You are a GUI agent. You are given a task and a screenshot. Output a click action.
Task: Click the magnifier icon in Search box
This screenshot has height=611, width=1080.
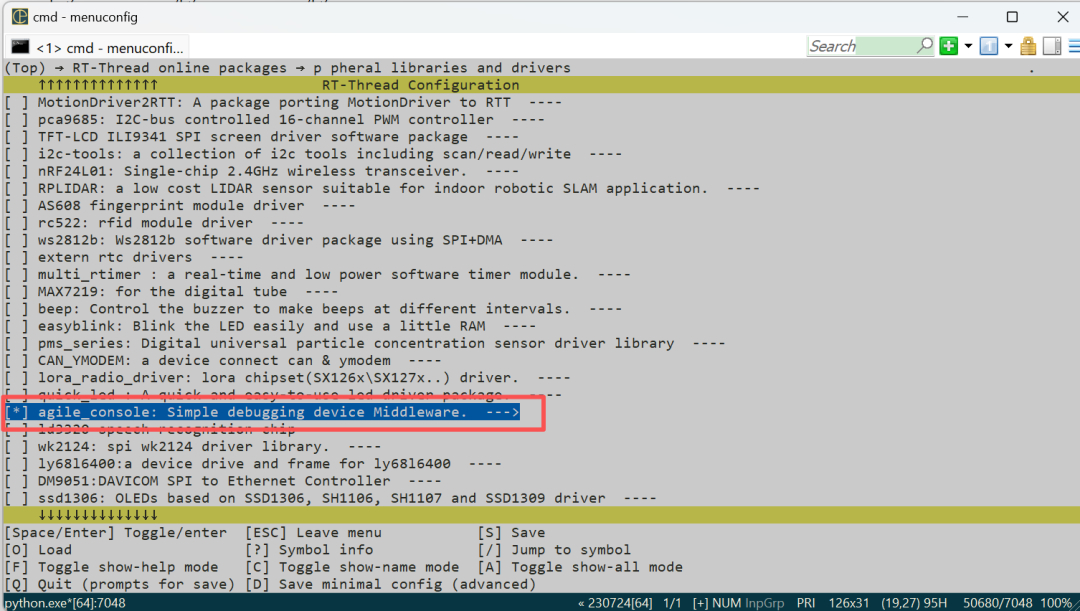pyautogui.click(x=925, y=46)
